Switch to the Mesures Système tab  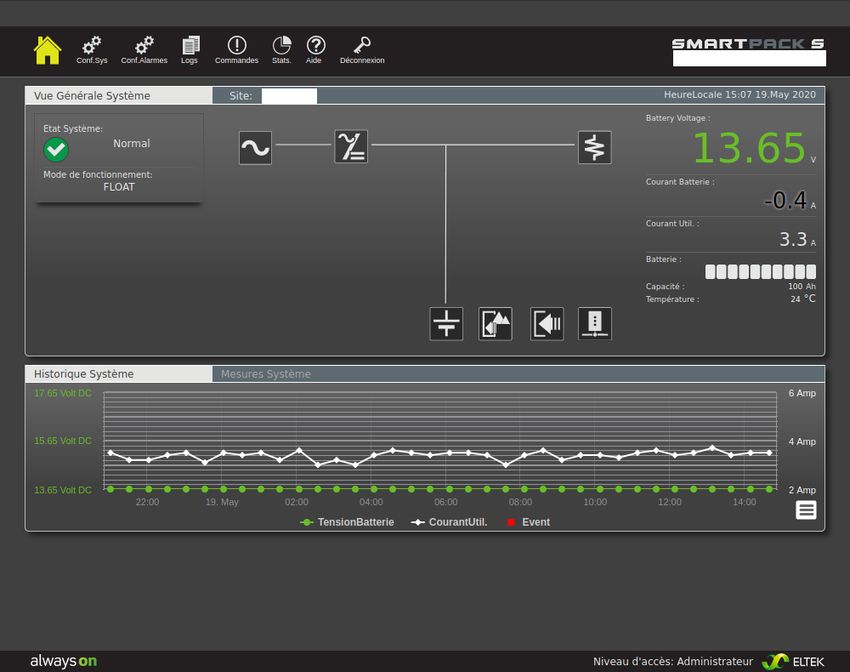pos(265,374)
